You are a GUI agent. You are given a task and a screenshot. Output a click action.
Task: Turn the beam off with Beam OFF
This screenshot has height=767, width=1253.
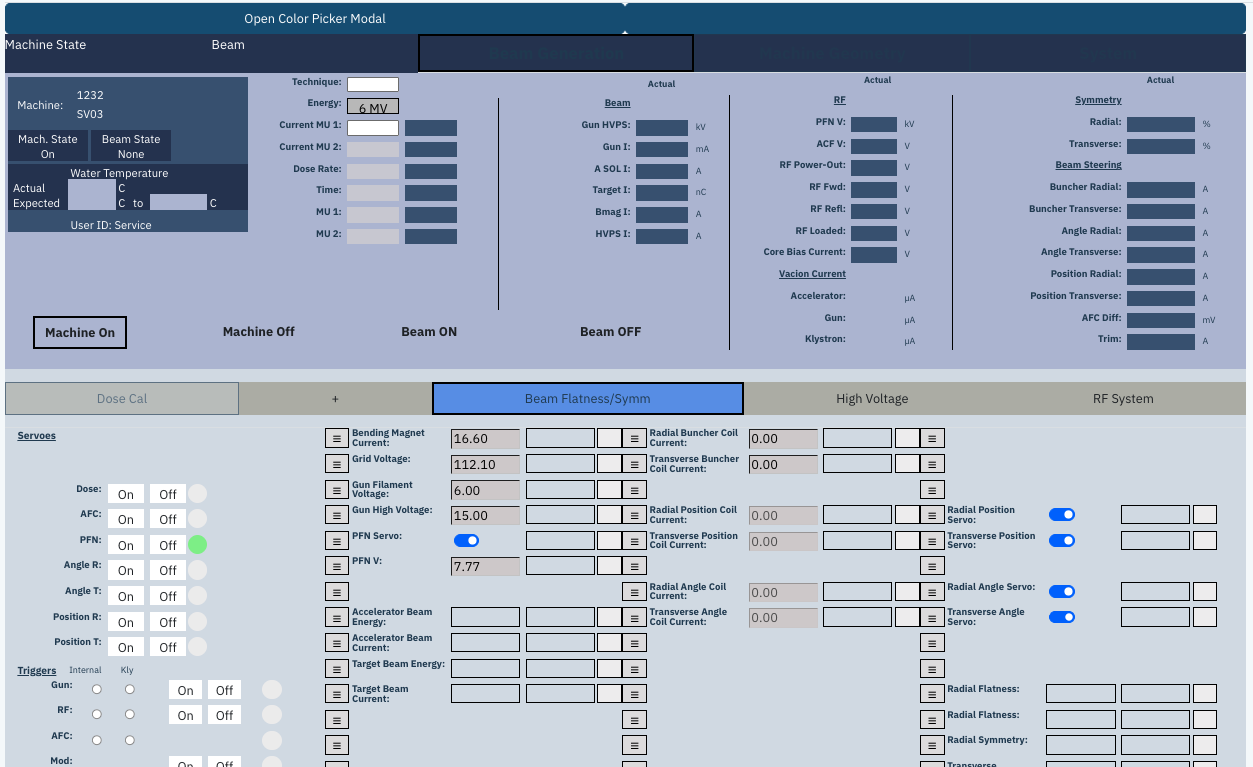point(610,332)
